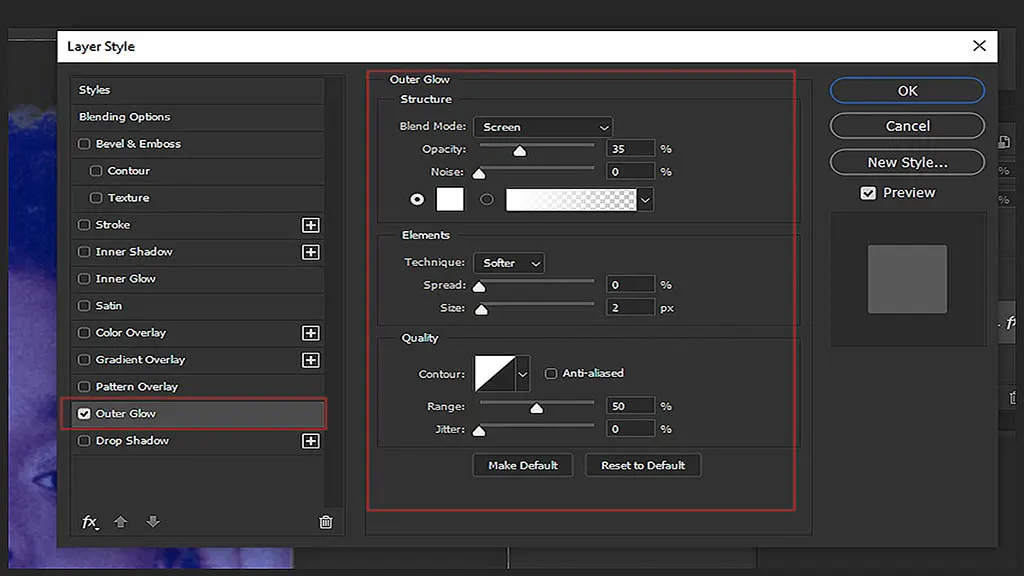This screenshot has height=576, width=1024.
Task: Add another Color Overlay with plus icon
Action: click(x=311, y=333)
